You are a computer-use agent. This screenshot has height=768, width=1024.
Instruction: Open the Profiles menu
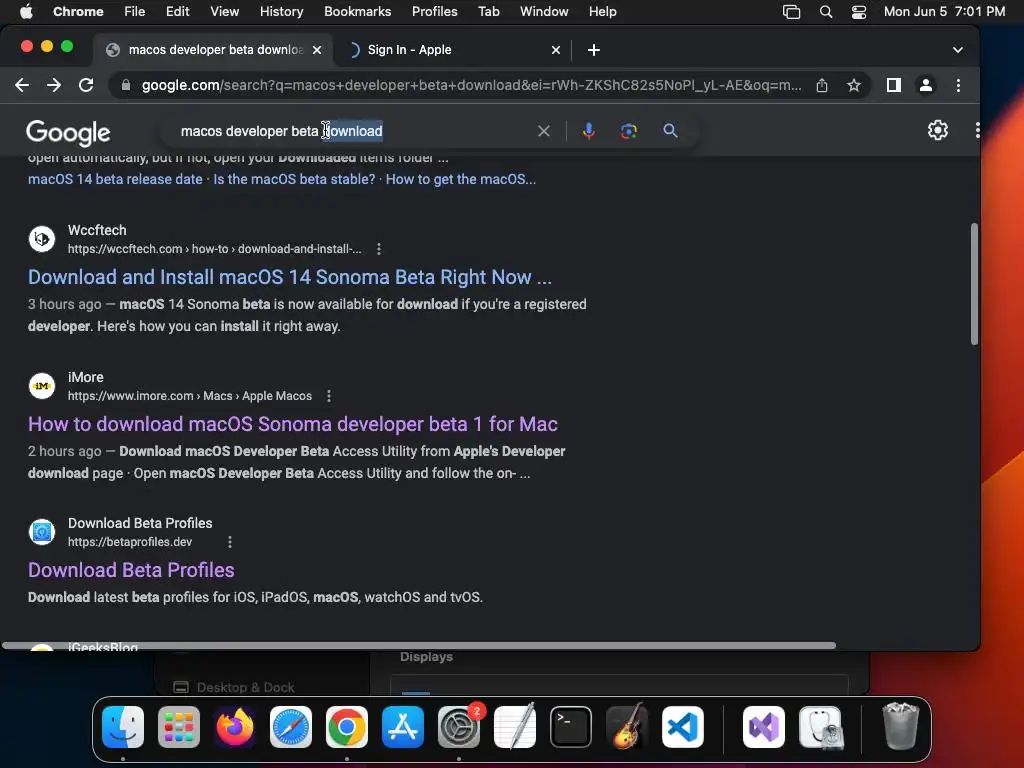(x=434, y=11)
